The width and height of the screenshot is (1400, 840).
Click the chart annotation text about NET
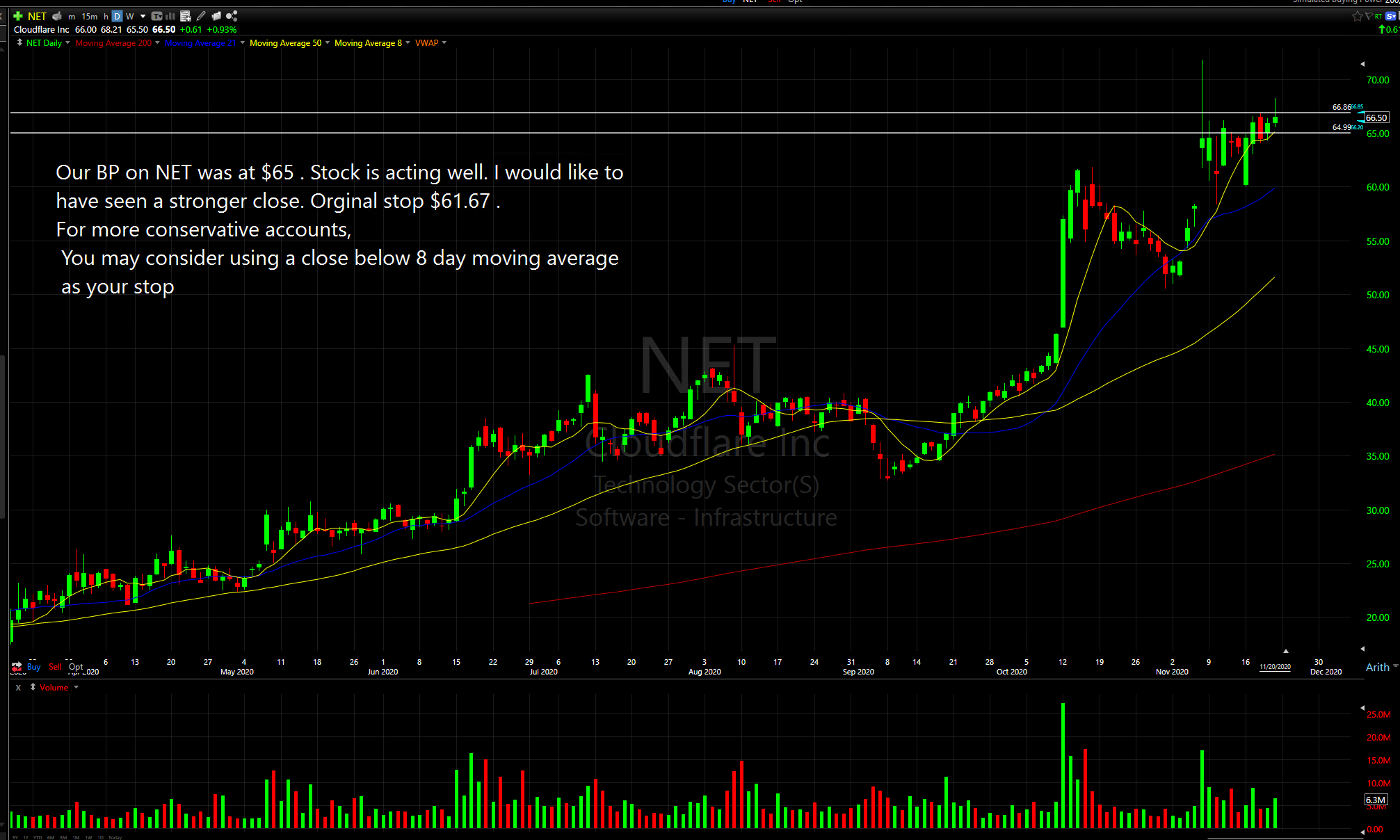tap(339, 229)
